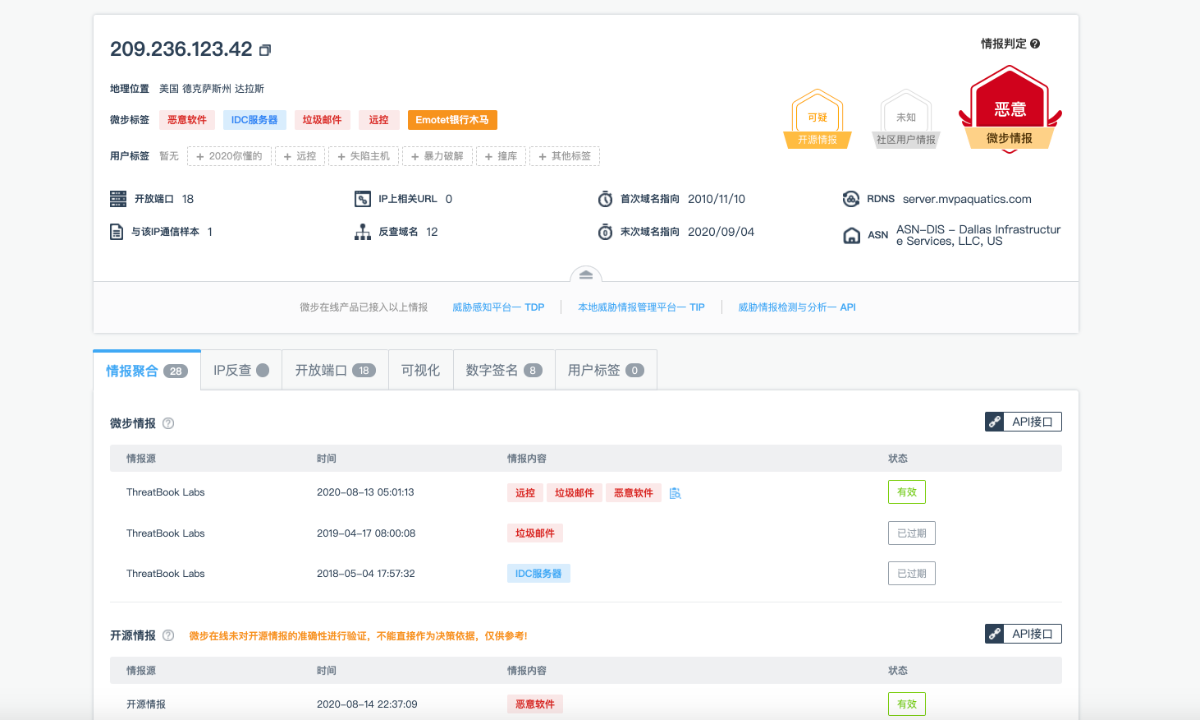Add user tag 2020你懂的
The width and height of the screenshot is (1200, 720).
229,156
